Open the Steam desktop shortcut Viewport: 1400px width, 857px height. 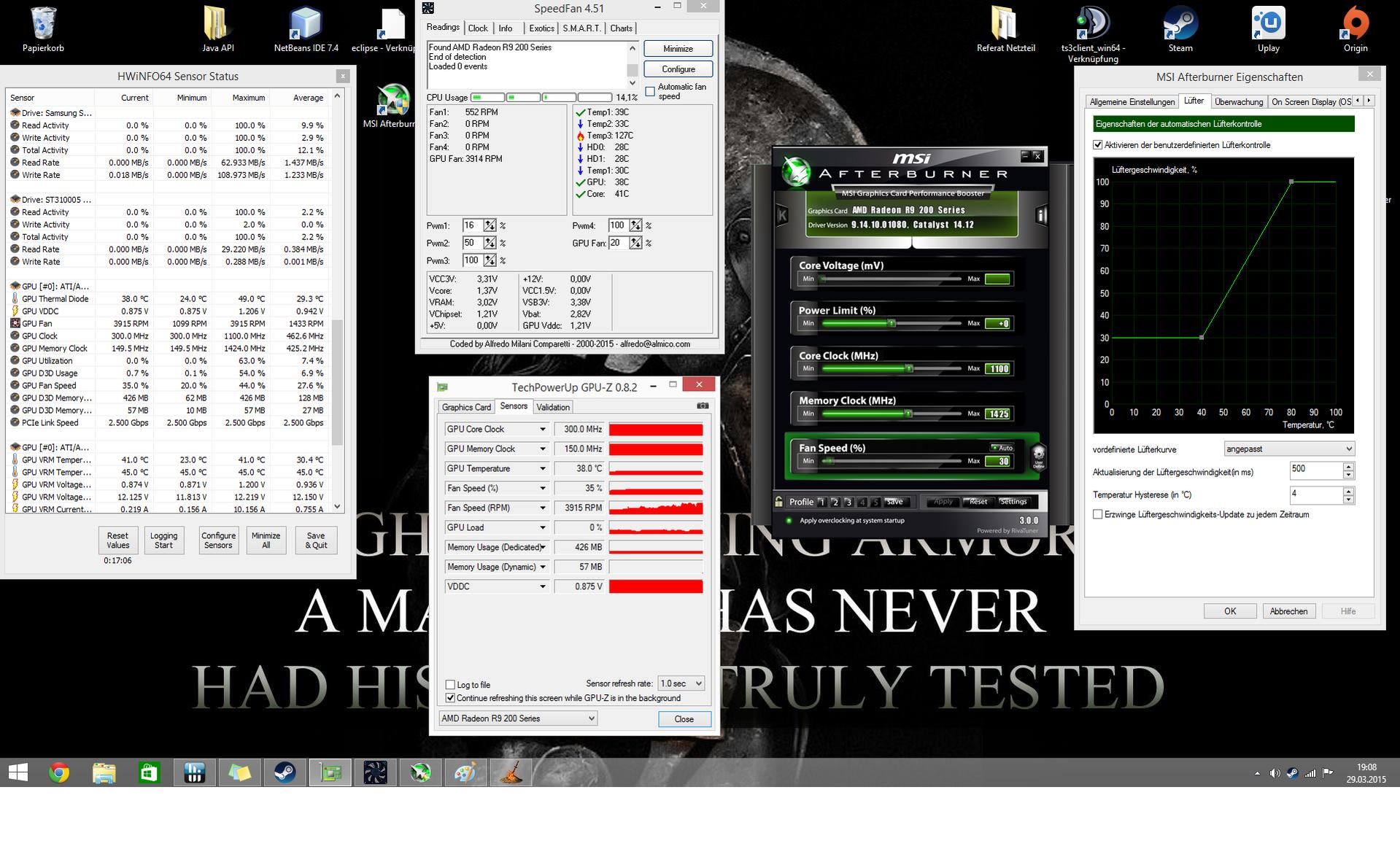pyautogui.click(x=1180, y=29)
